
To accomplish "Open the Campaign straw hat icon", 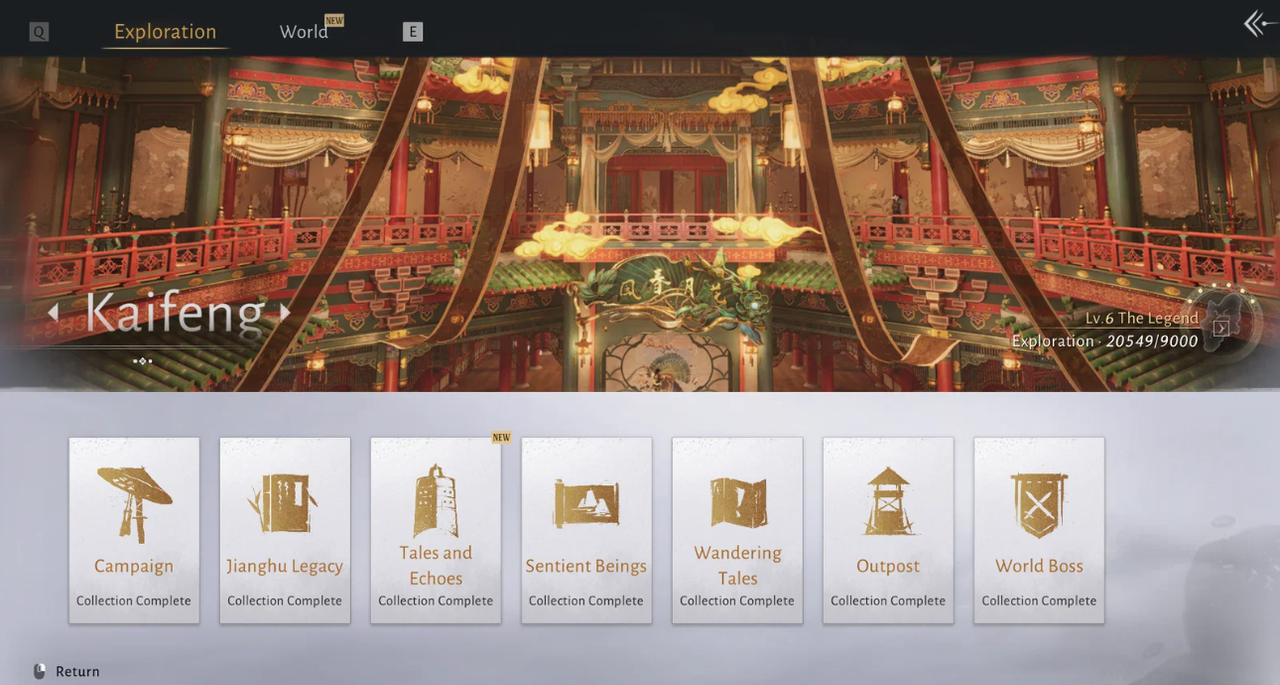I will point(134,503).
